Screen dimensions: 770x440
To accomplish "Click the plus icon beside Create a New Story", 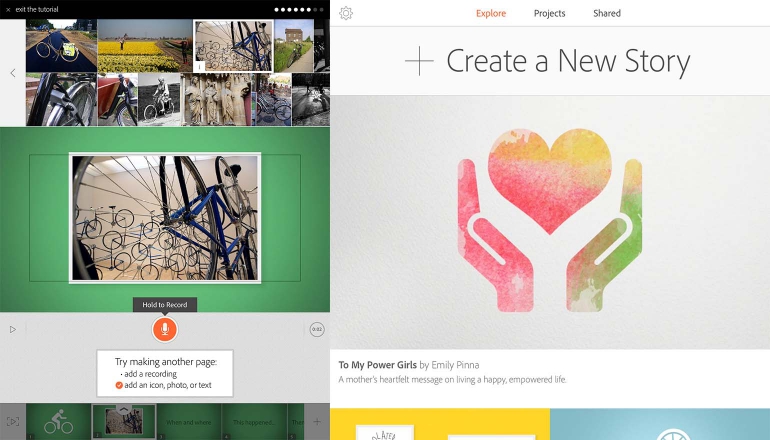I will pos(419,61).
